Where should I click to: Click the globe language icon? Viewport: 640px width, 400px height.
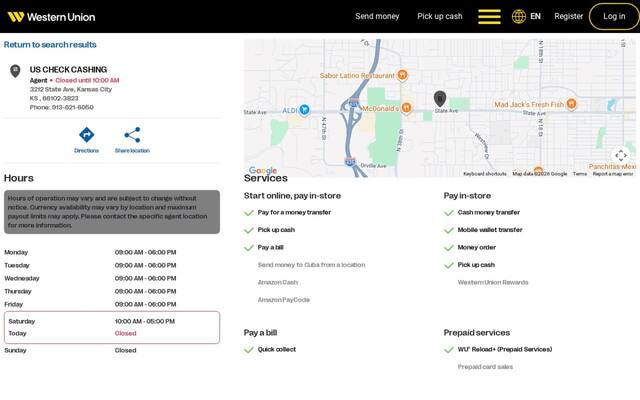pyautogui.click(x=519, y=17)
